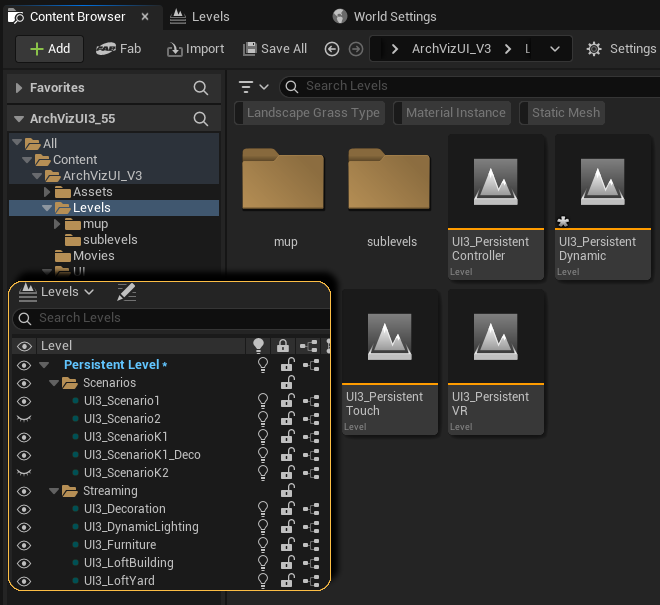
Task: Click search magnifier icon beside Favorites
Action: tap(201, 88)
